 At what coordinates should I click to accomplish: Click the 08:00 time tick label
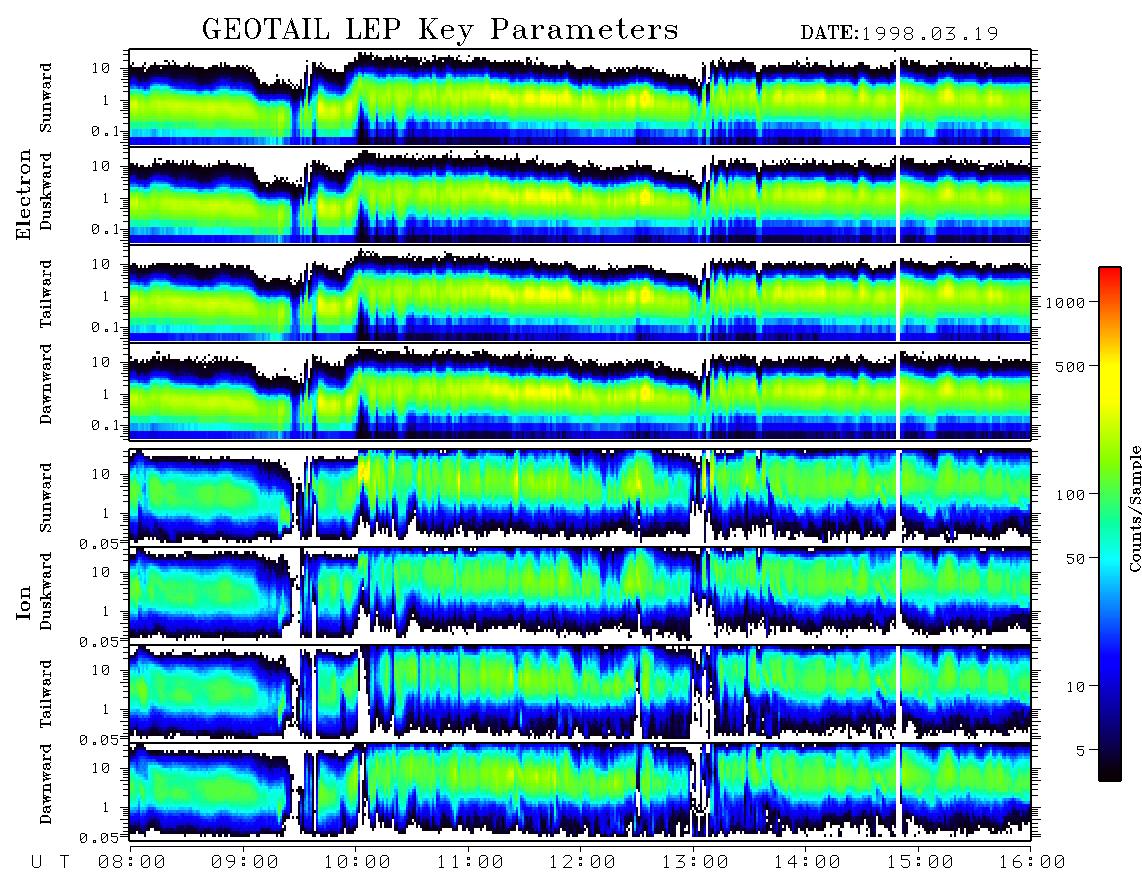pos(132,862)
